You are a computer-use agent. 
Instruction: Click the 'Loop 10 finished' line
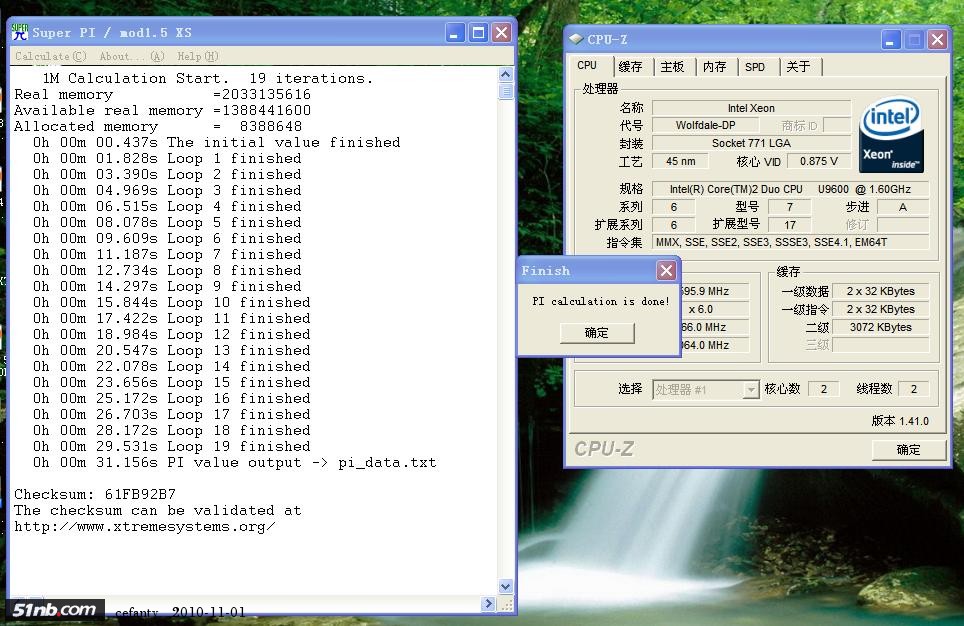point(172,303)
